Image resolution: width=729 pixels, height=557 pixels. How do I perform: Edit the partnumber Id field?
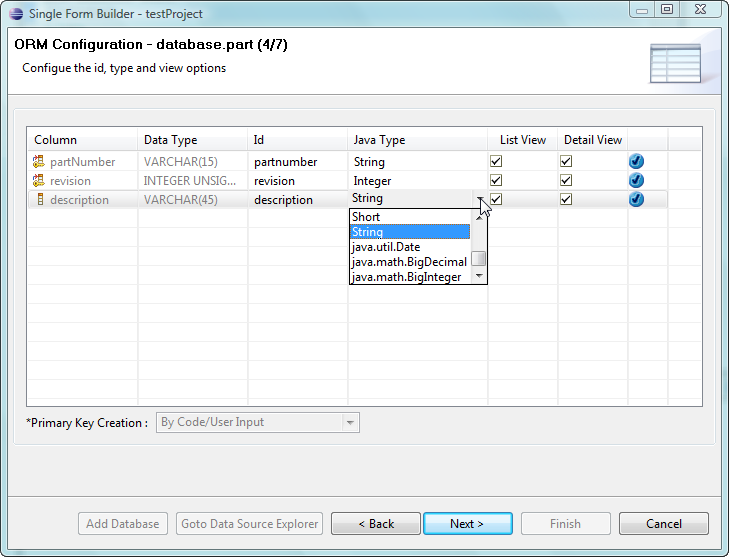pyautogui.click(x=296, y=162)
